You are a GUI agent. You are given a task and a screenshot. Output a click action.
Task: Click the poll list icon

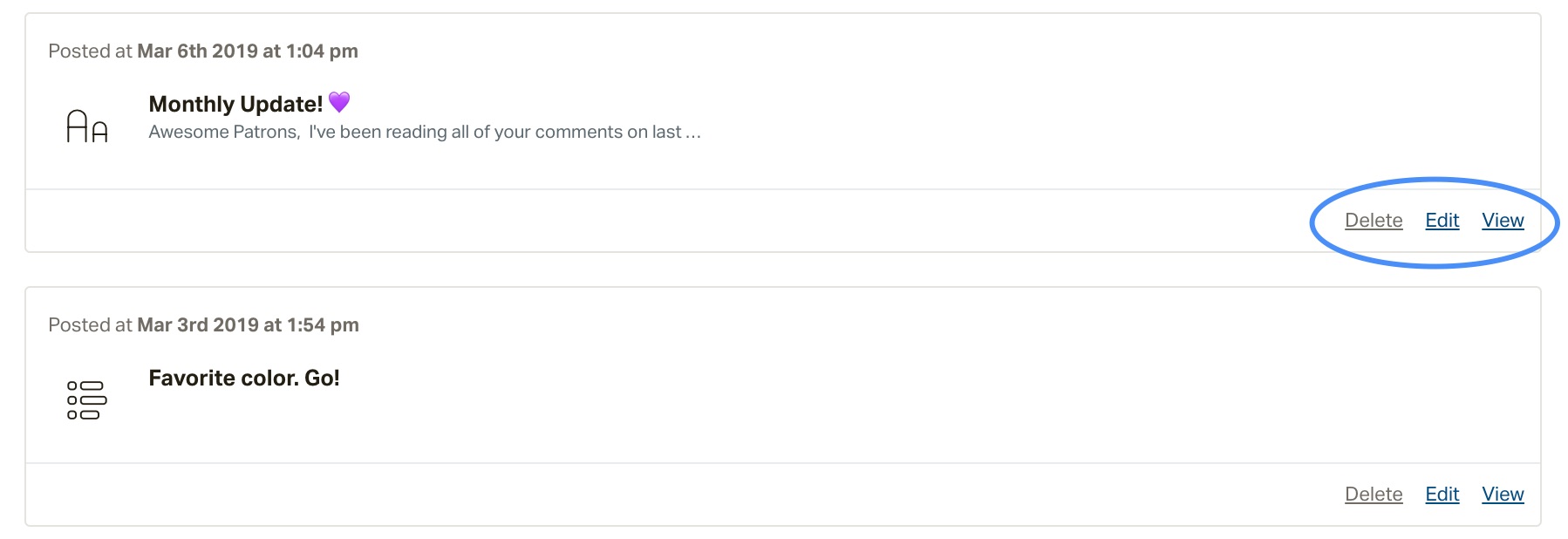tap(86, 400)
